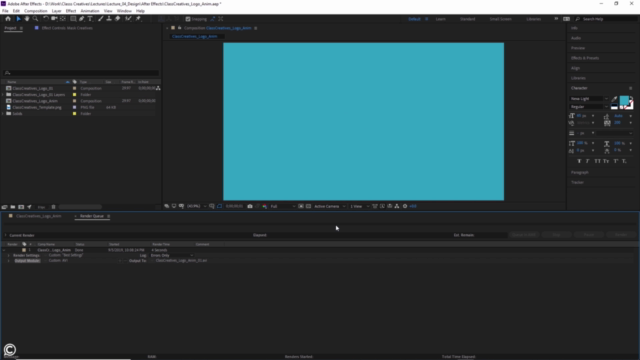Open the File menu
The height and width of the screenshot is (360, 640).
[5, 11]
